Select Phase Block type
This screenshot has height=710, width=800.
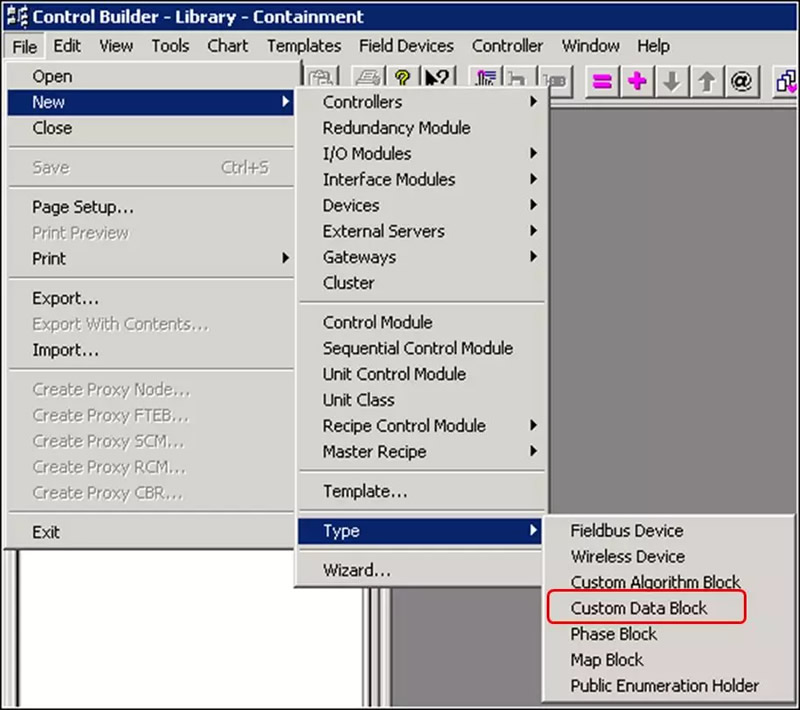[x=668, y=634]
